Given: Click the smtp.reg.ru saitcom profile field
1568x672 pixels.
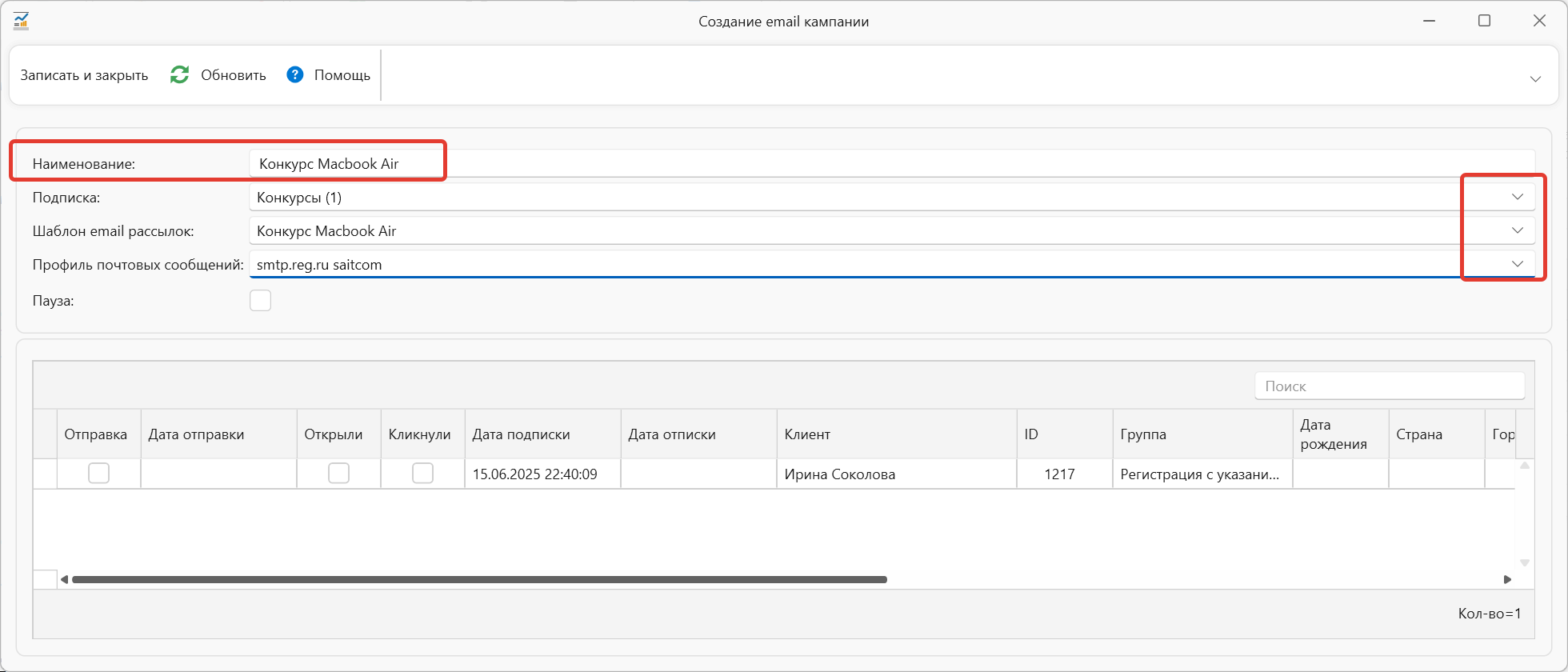Looking at the screenshot, I should tap(892, 264).
